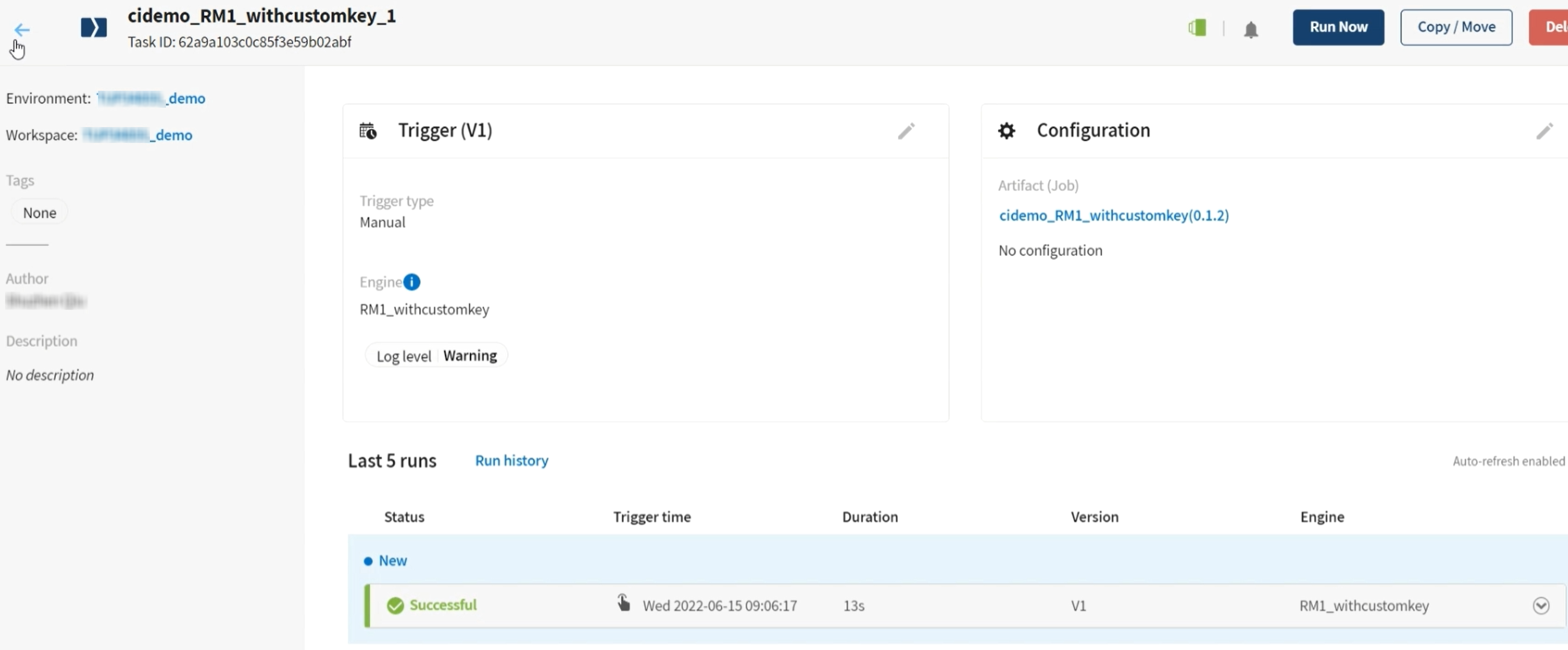This screenshot has height=650, width=1568.
Task: Open the Run history link
Action: point(511,460)
